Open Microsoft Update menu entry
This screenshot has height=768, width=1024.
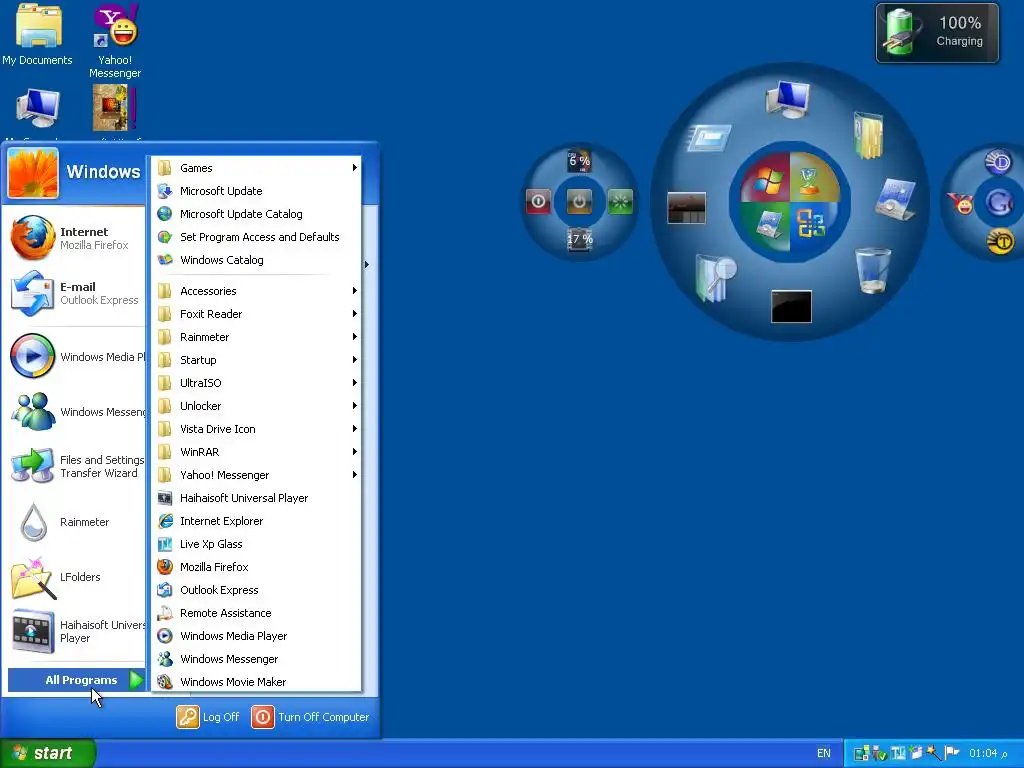click(257, 191)
